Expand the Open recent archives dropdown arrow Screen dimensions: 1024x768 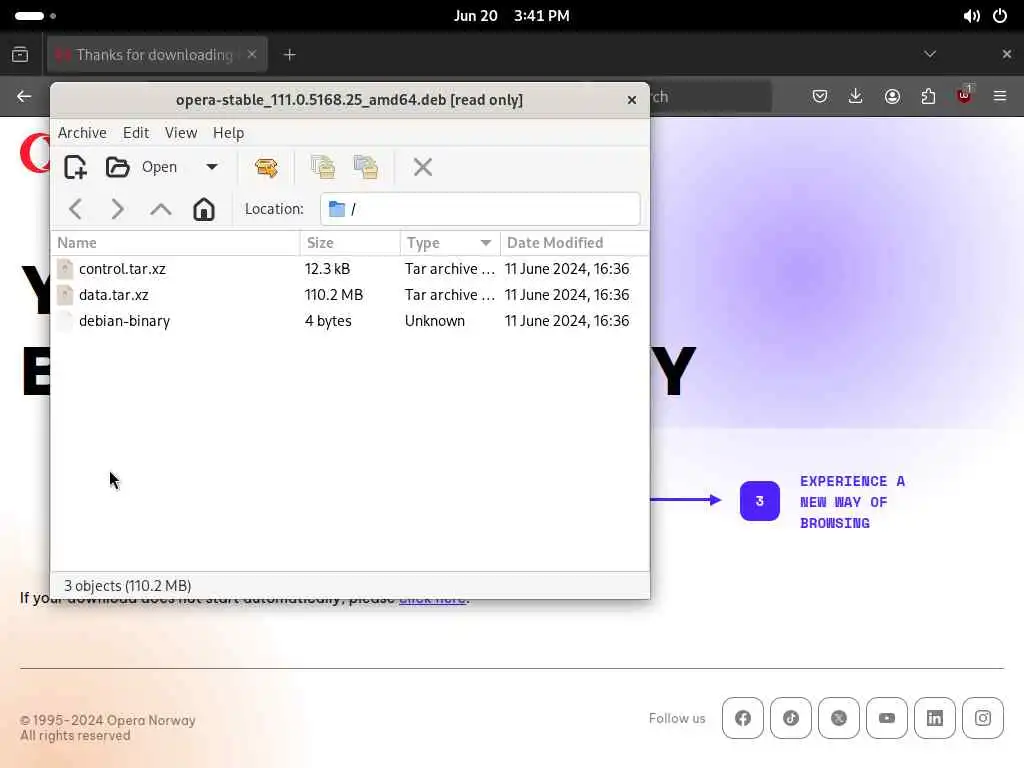(x=212, y=167)
